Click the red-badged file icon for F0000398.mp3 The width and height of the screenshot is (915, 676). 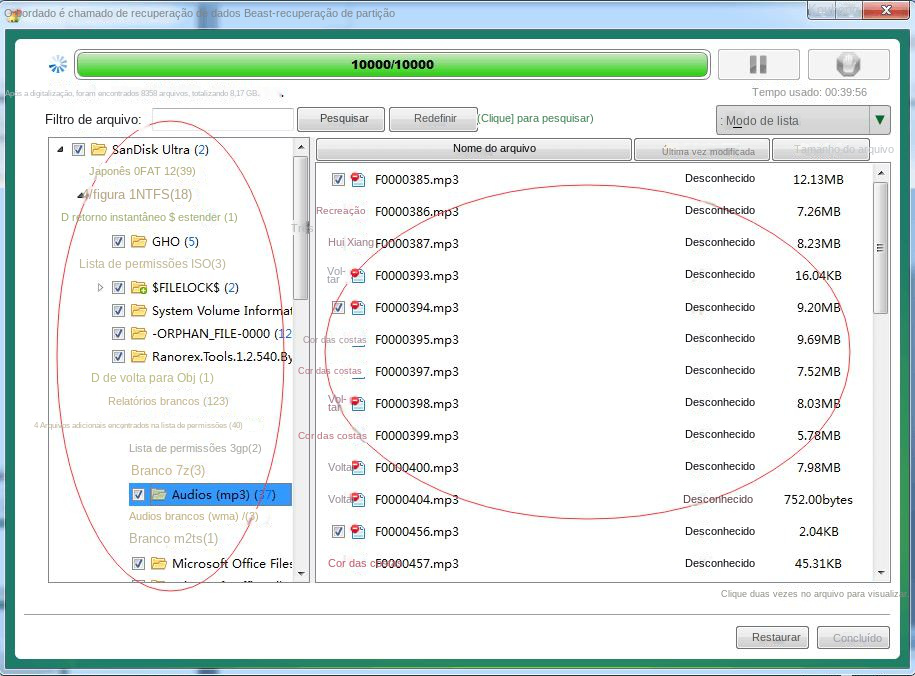click(357, 403)
